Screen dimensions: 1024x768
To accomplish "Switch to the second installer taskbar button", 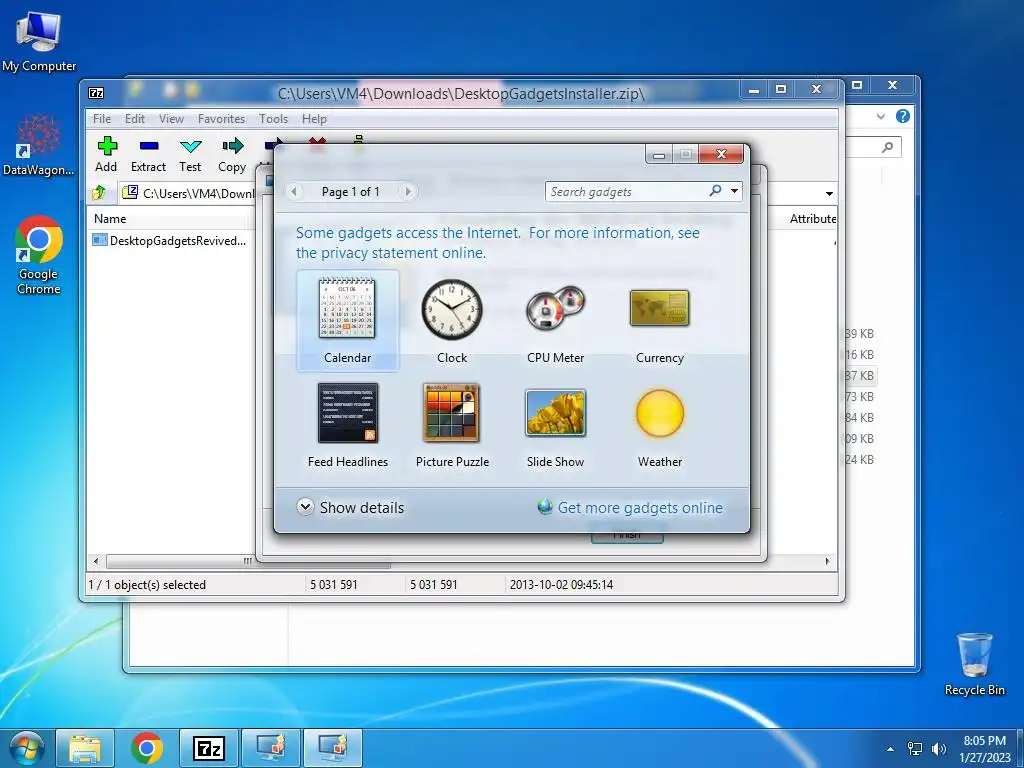I will click(x=332, y=748).
